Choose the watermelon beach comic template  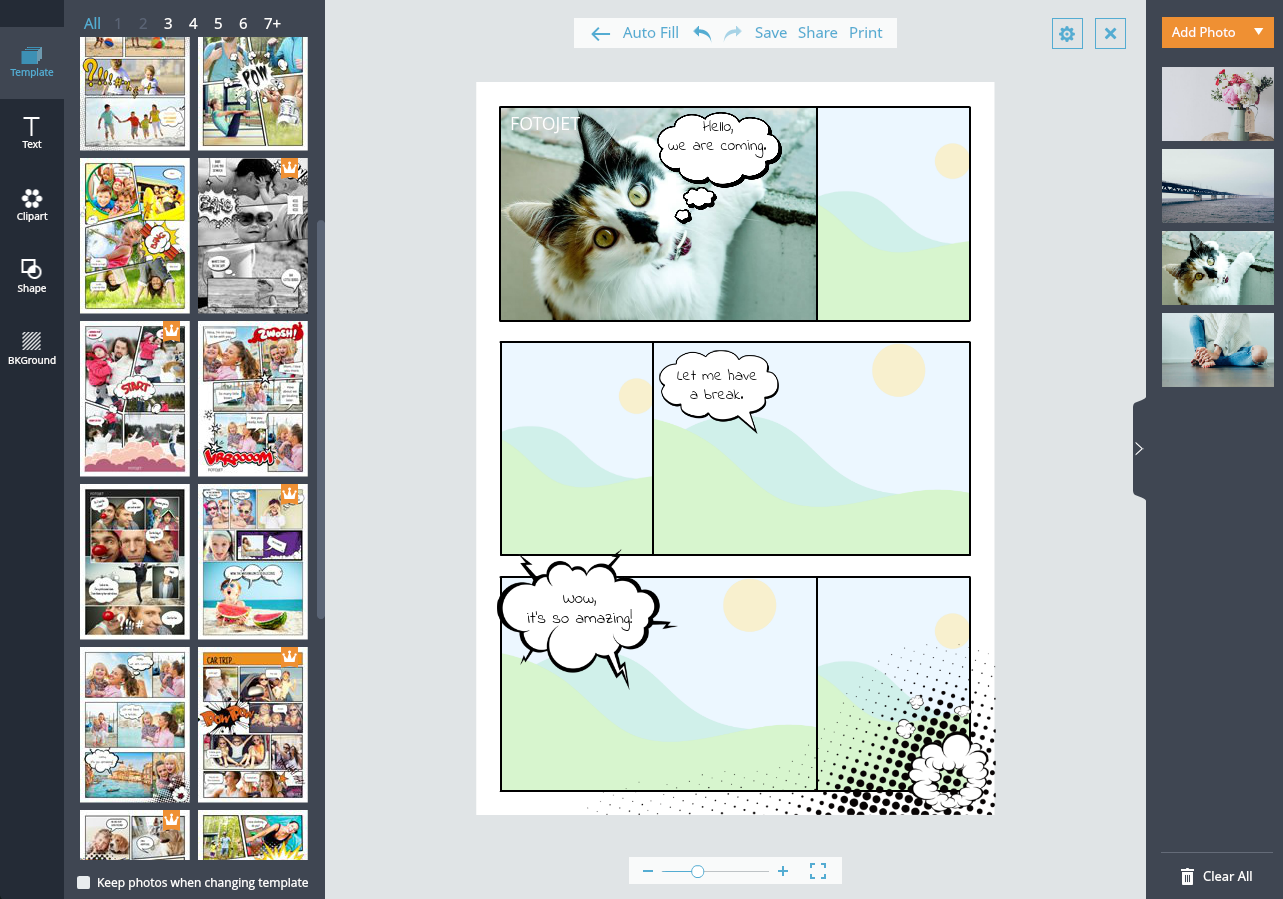click(253, 561)
